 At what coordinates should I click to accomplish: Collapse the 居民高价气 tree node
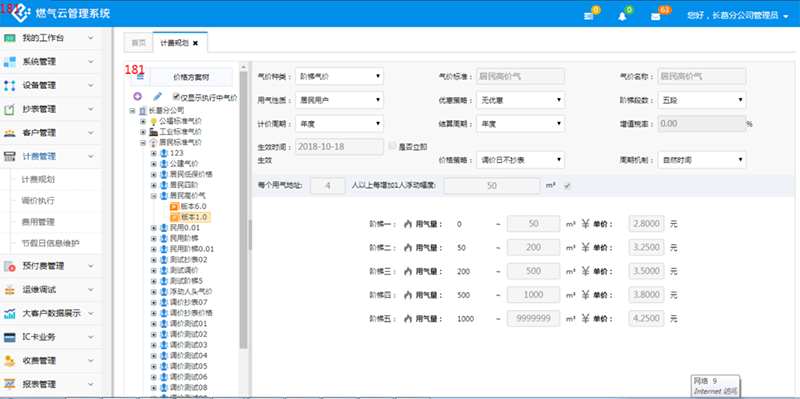pyautogui.click(x=154, y=196)
